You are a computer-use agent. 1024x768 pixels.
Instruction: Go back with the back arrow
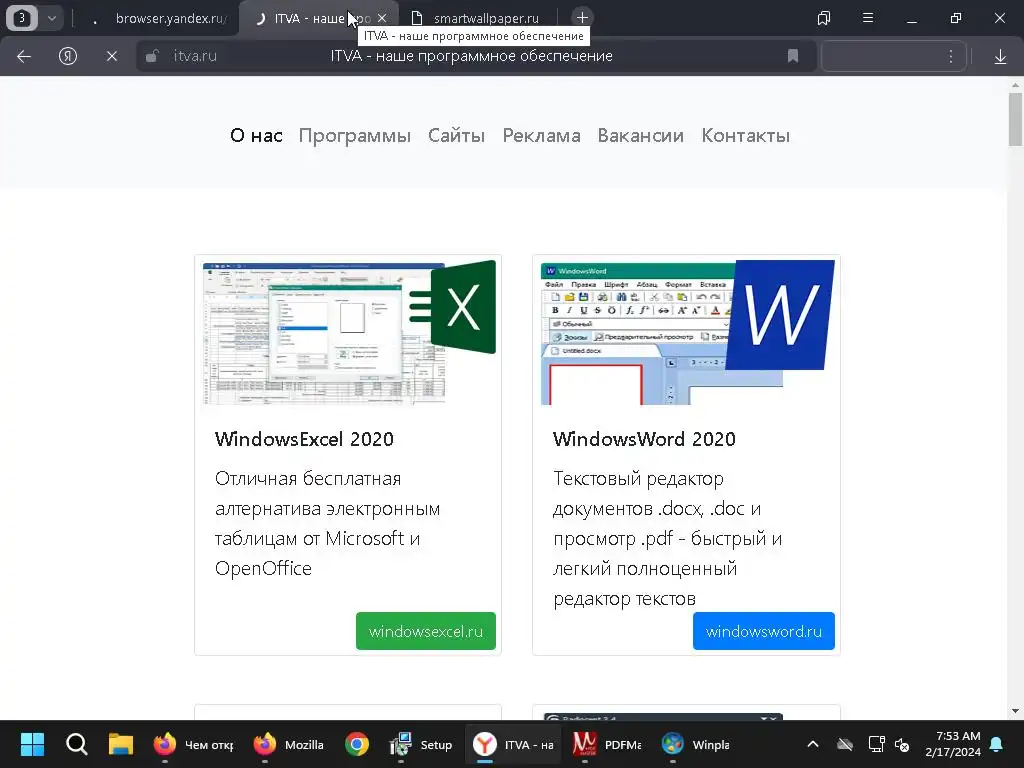(24, 56)
